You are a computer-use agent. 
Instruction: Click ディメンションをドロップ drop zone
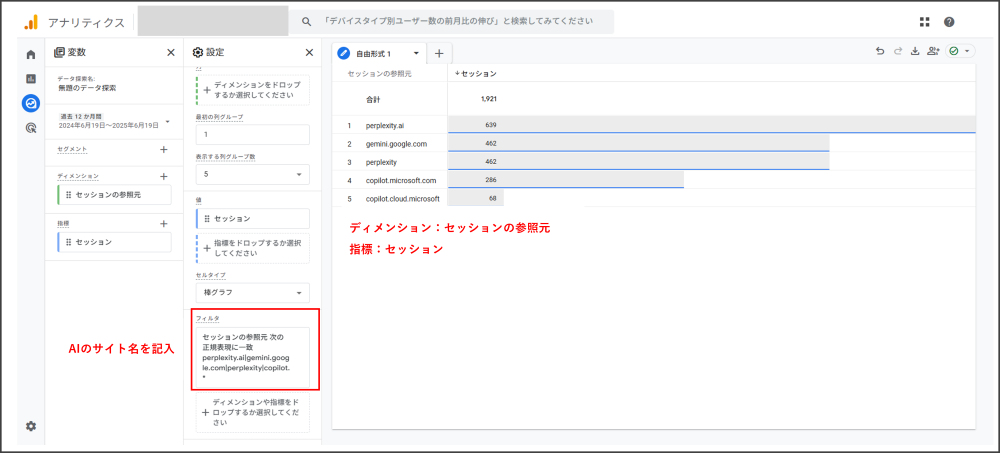(x=253, y=90)
